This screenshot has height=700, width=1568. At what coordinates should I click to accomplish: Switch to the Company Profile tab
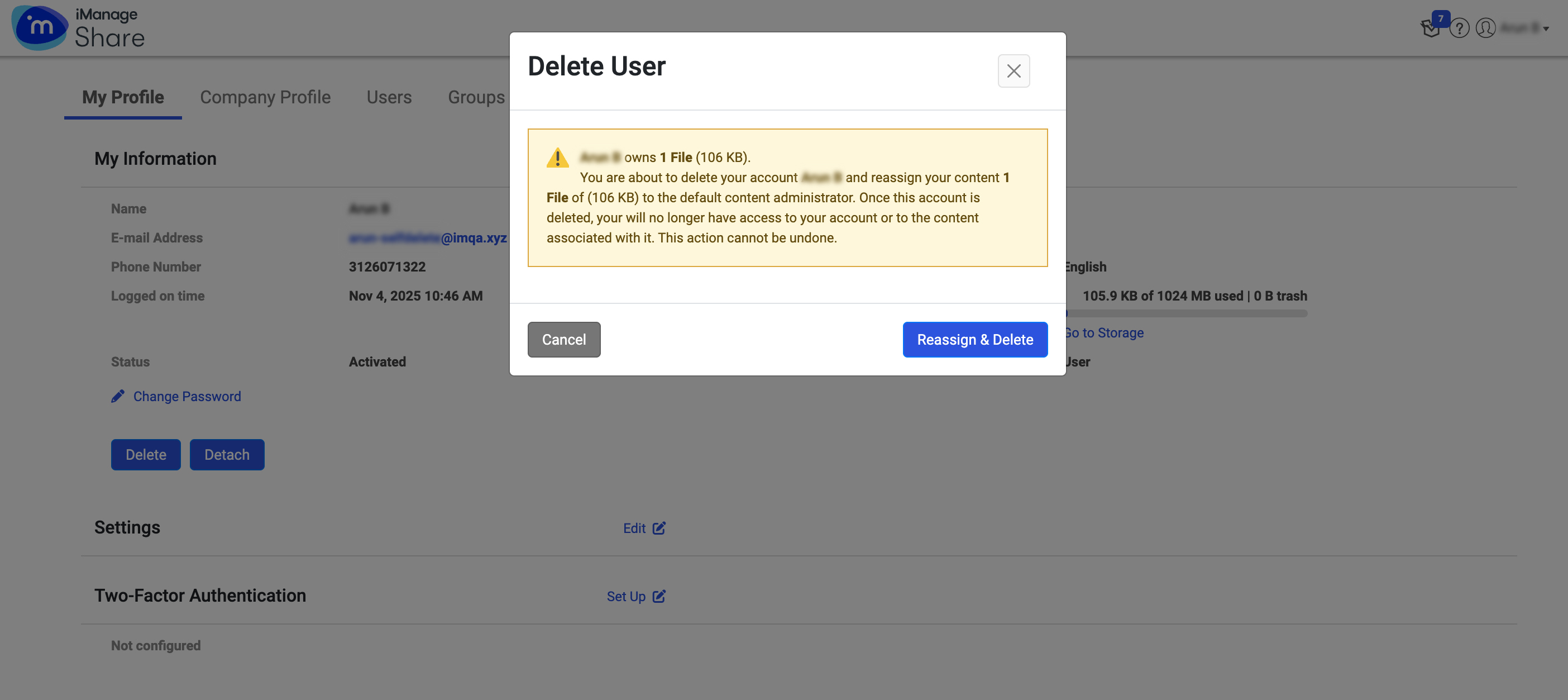point(265,97)
